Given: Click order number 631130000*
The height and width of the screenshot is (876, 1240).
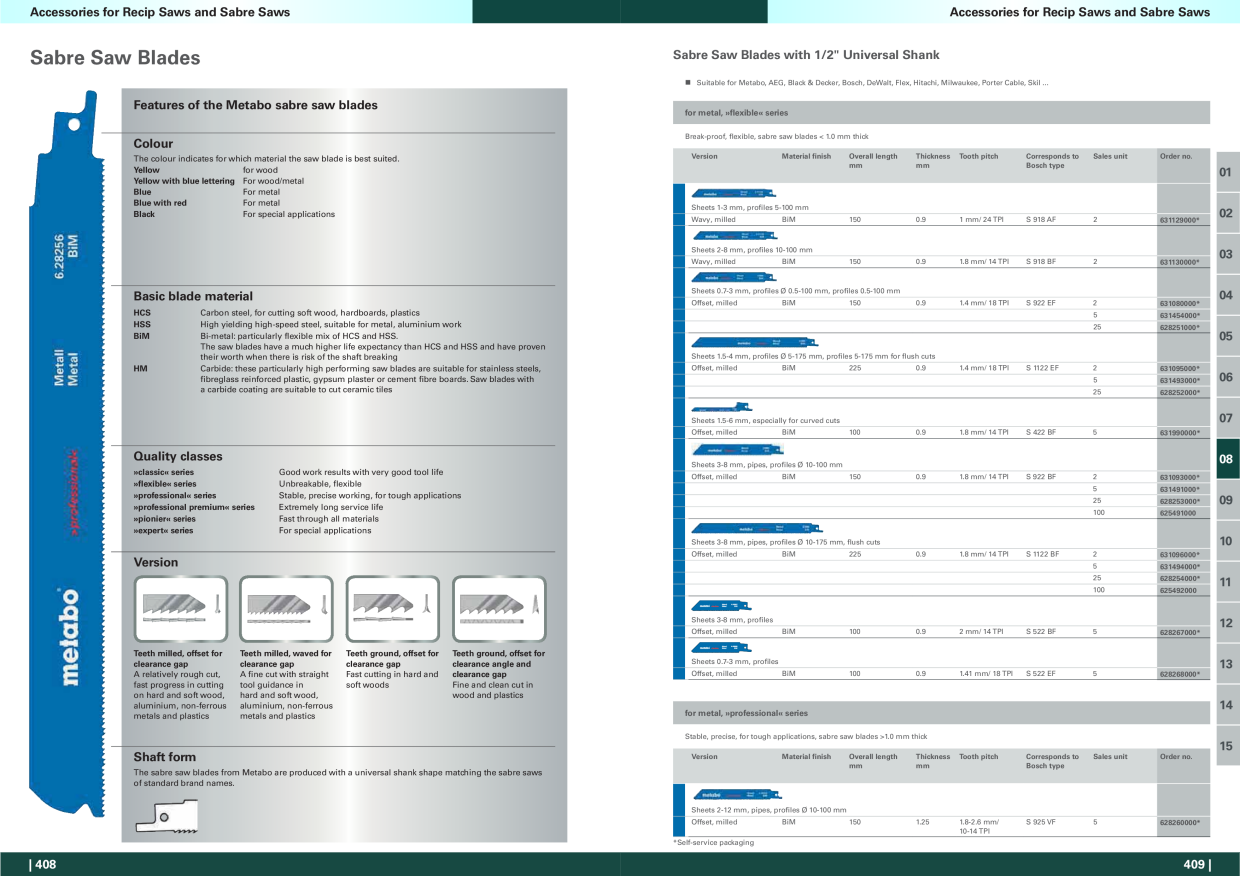Looking at the screenshot, I should [x=1179, y=261].
